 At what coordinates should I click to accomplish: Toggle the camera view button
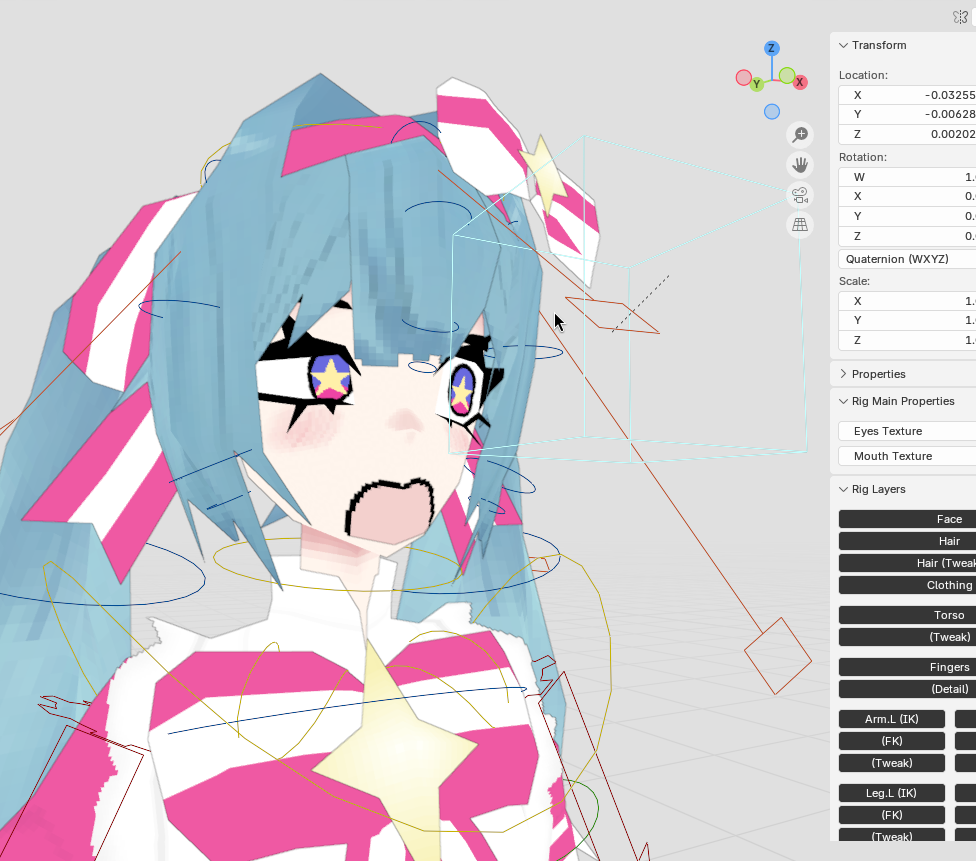[800, 195]
